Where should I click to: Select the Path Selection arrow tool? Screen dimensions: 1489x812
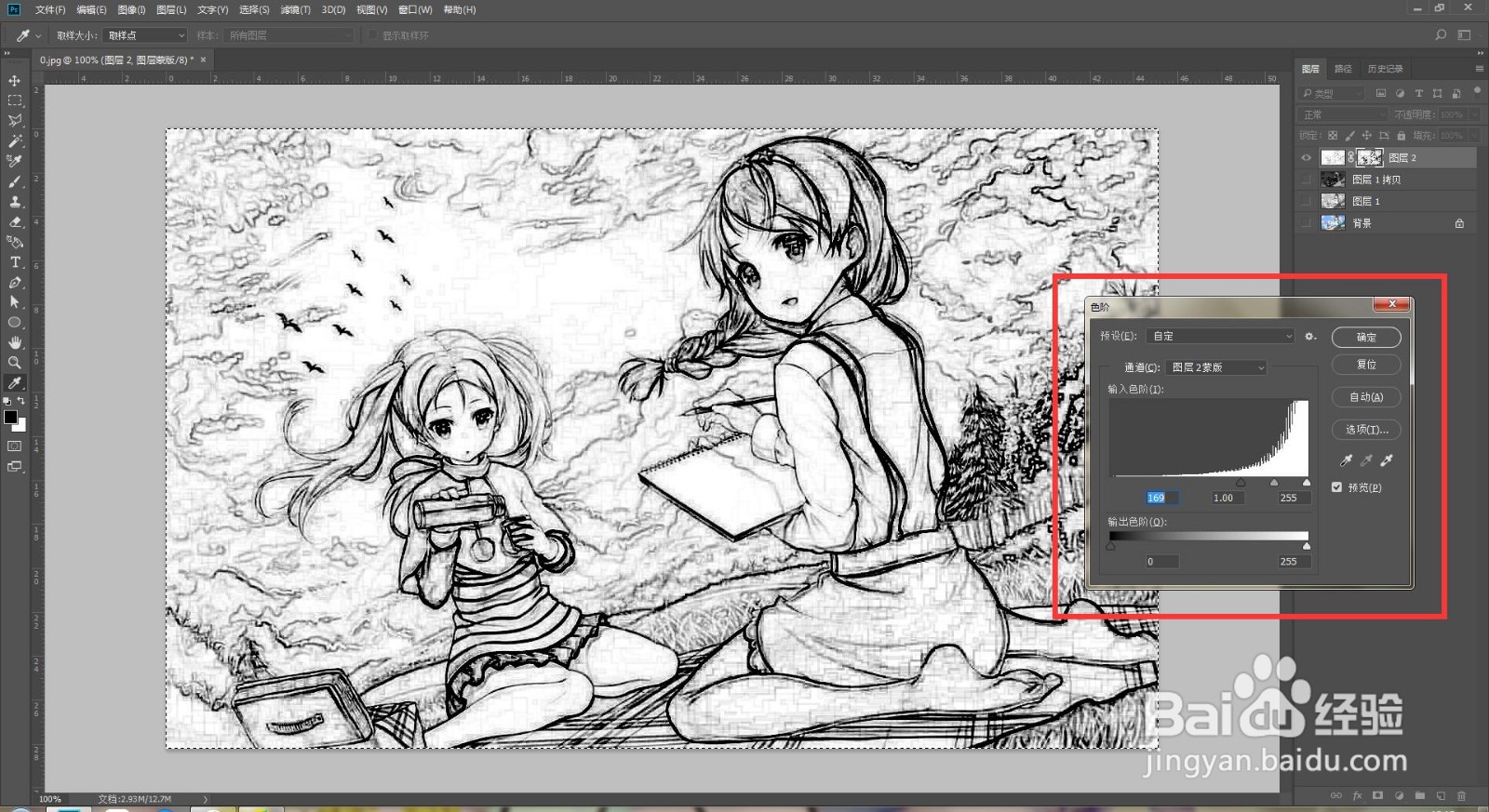point(15,302)
